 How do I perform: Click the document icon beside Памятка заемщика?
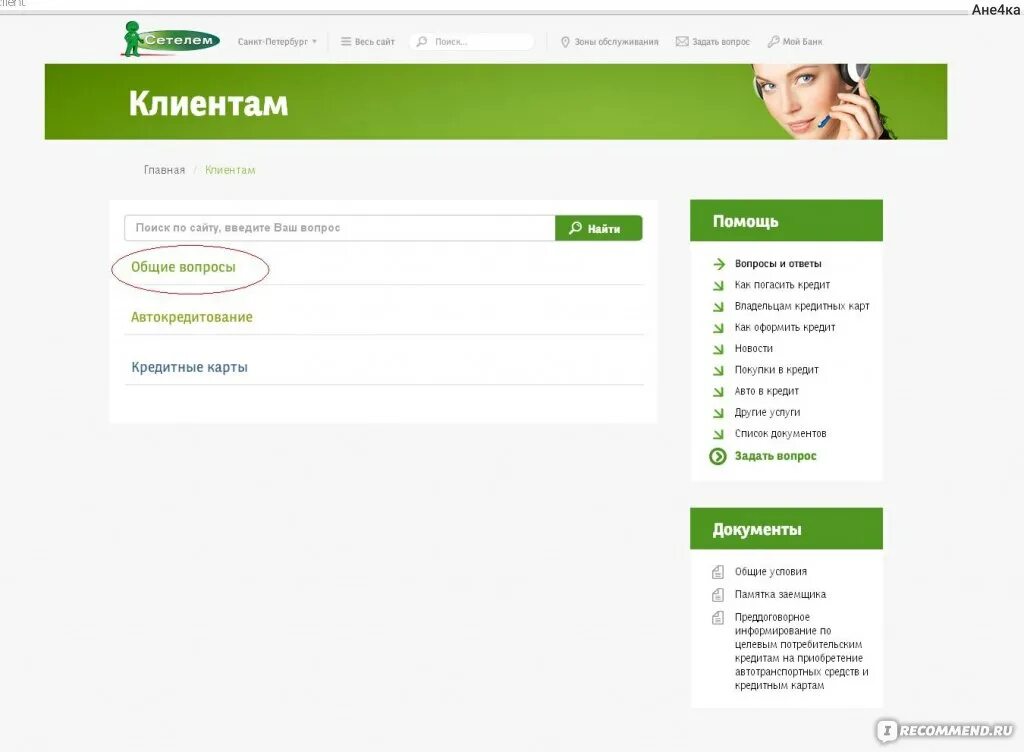(718, 595)
